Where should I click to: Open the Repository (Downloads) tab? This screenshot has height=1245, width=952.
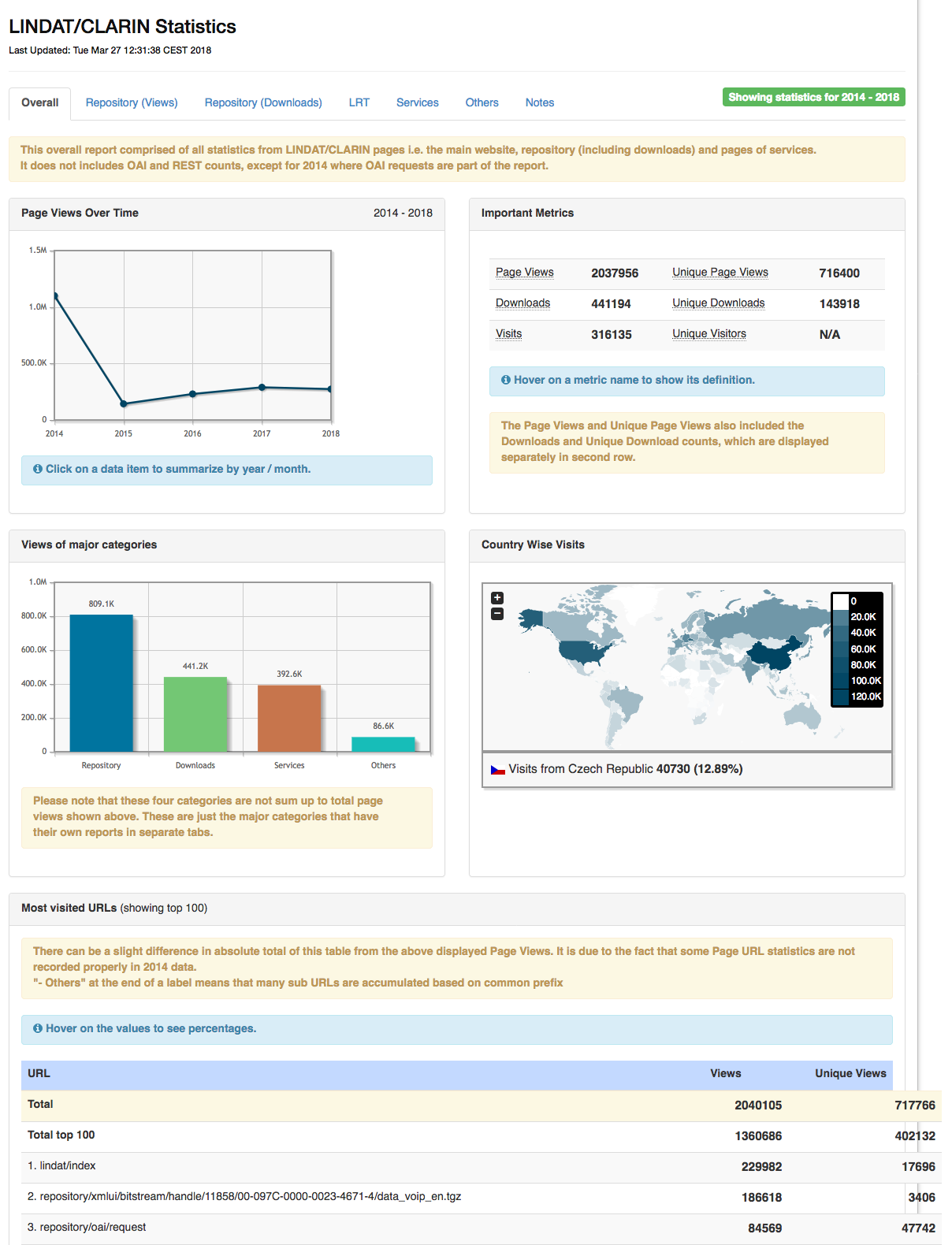(263, 103)
